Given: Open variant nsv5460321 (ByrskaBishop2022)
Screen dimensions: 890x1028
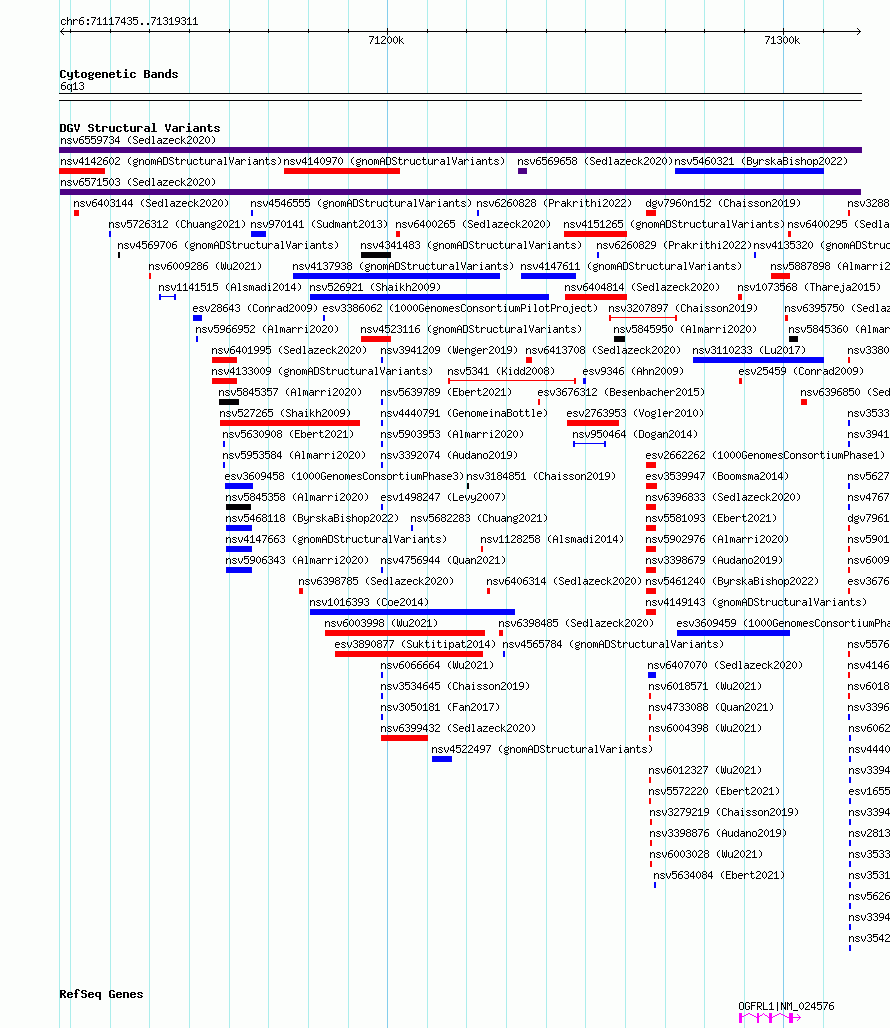Looking at the screenshot, I should 761,161.
